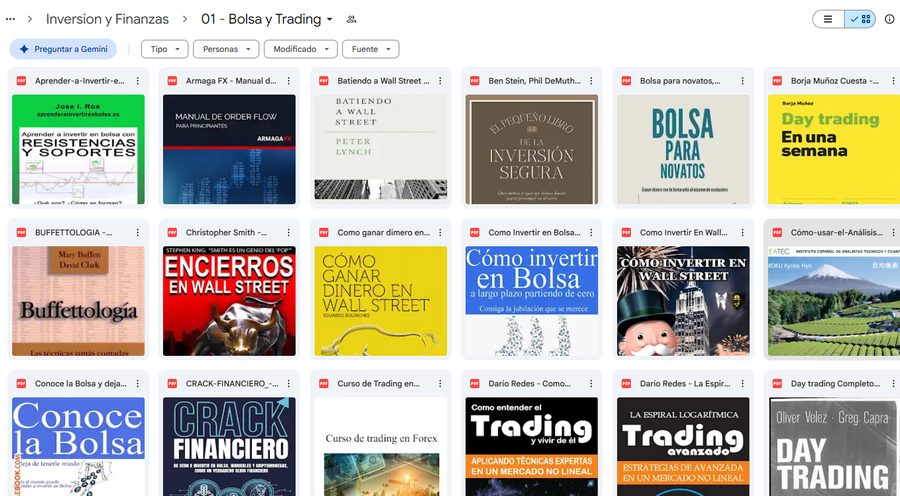Select file name 'Conoce la Bolsa y deja...'
The image size is (900, 496).
coord(81,383)
